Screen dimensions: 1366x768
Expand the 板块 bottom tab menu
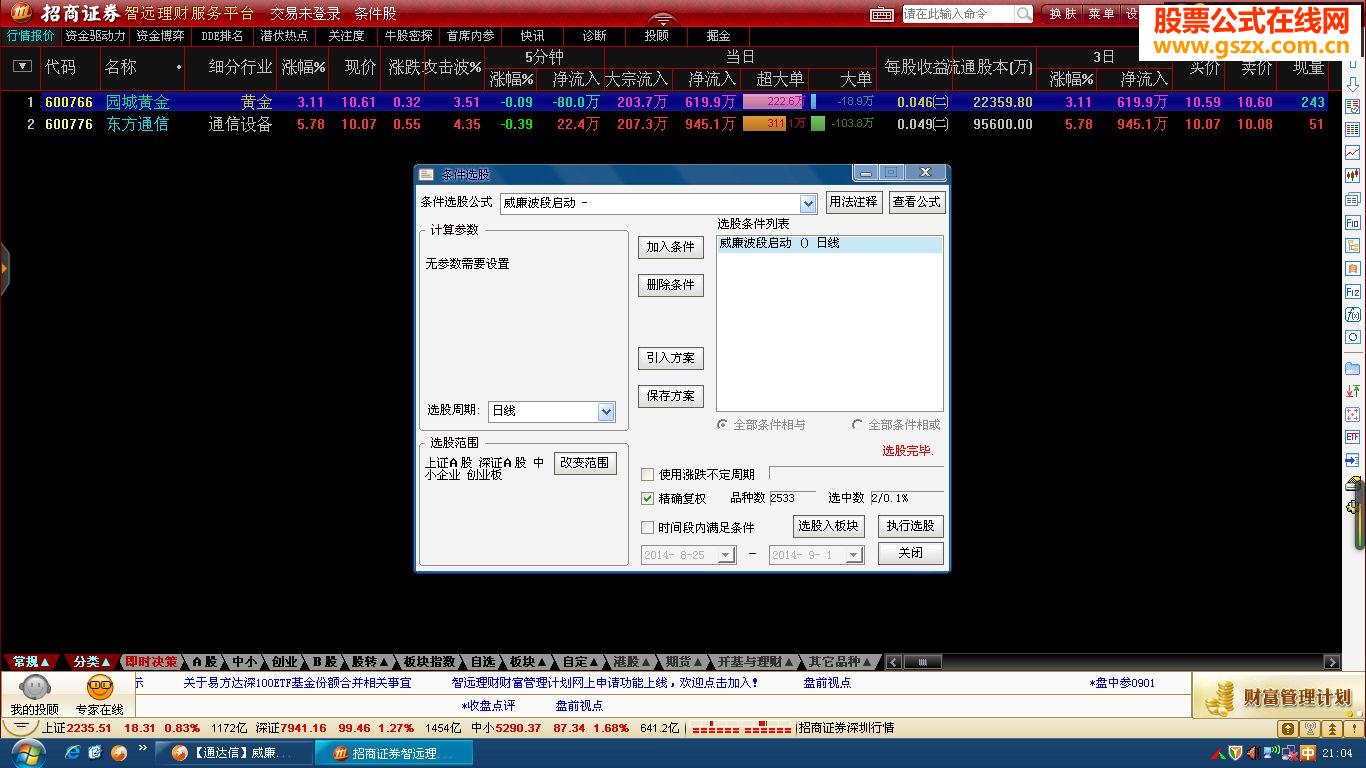click(x=529, y=662)
